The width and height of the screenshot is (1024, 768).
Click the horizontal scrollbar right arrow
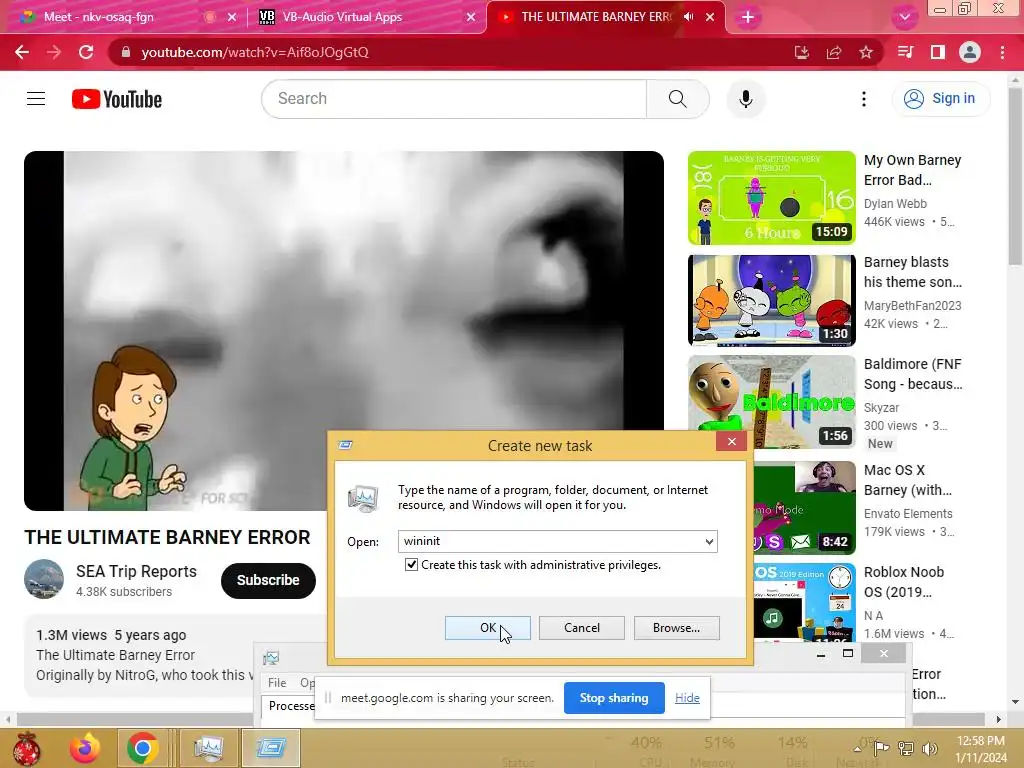click(999, 719)
